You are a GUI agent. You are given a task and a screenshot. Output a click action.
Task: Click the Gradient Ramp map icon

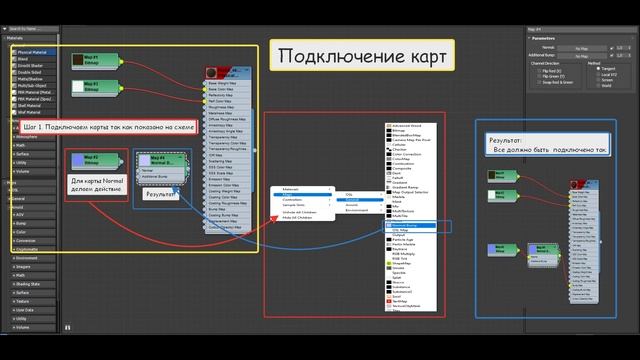tap(389, 187)
